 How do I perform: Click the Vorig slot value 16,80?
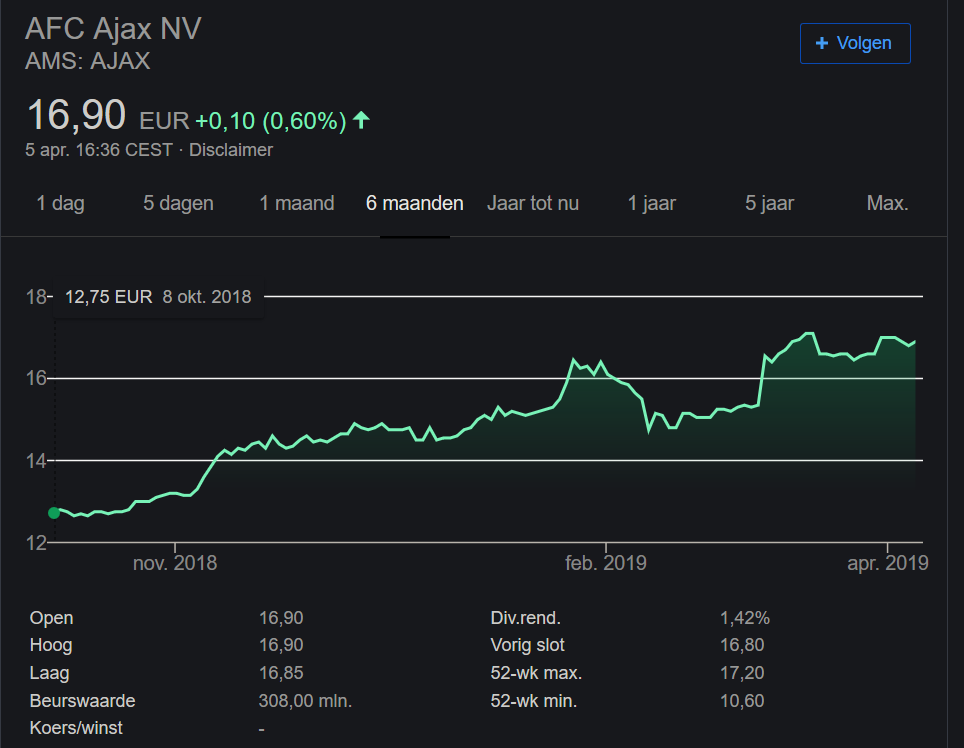point(742,645)
